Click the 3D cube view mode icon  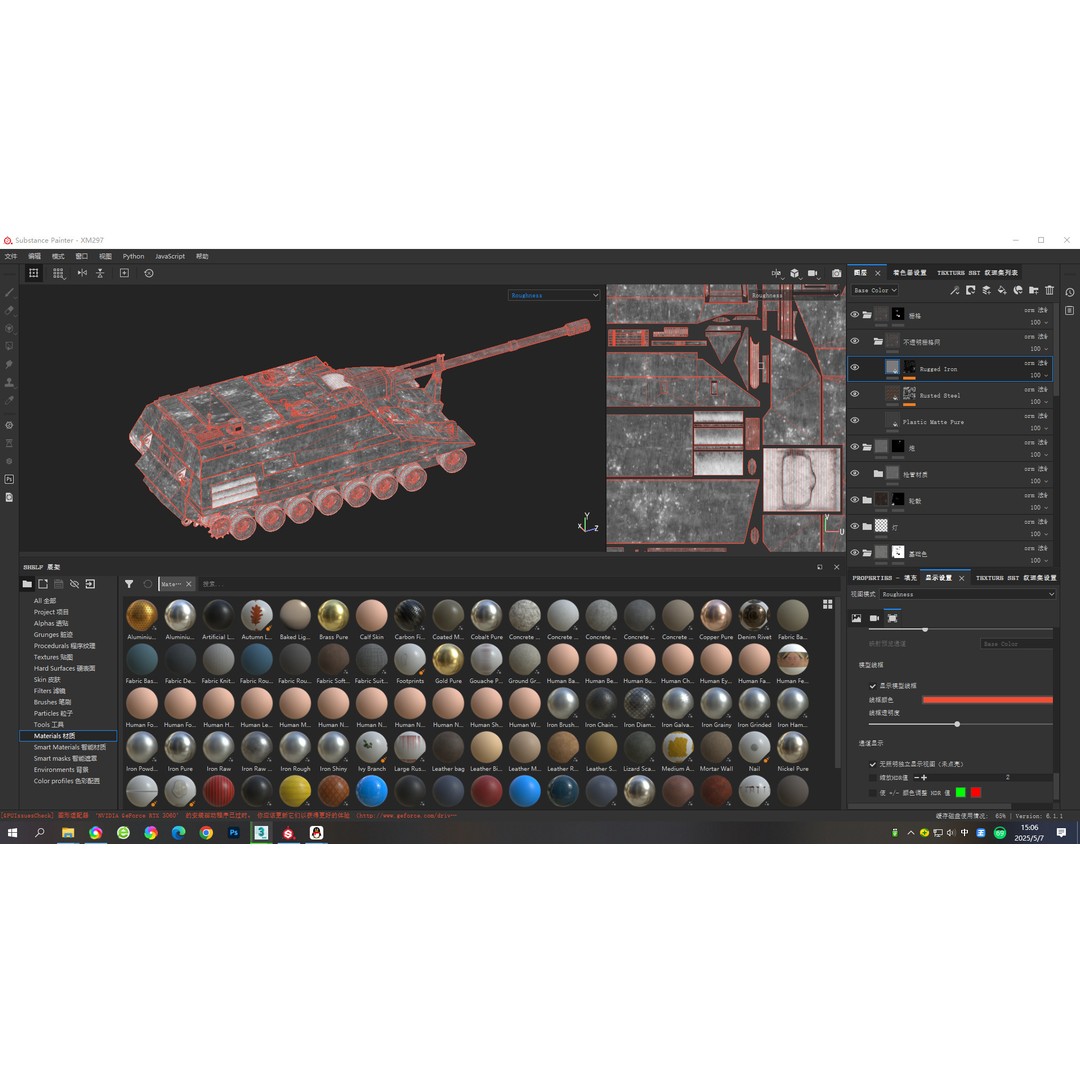[795, 273]
